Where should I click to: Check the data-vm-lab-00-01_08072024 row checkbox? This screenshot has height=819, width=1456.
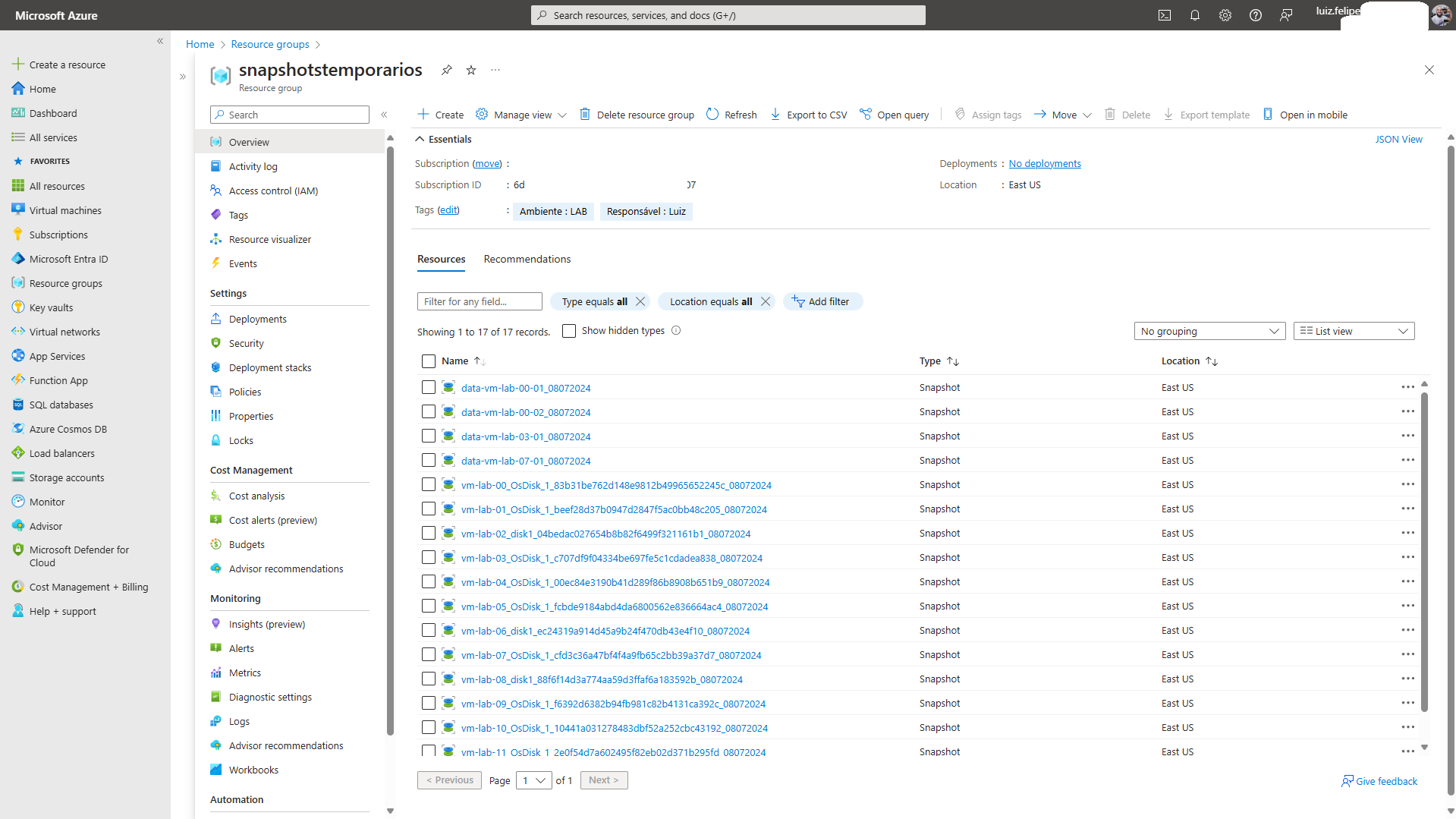click(429, 388)
